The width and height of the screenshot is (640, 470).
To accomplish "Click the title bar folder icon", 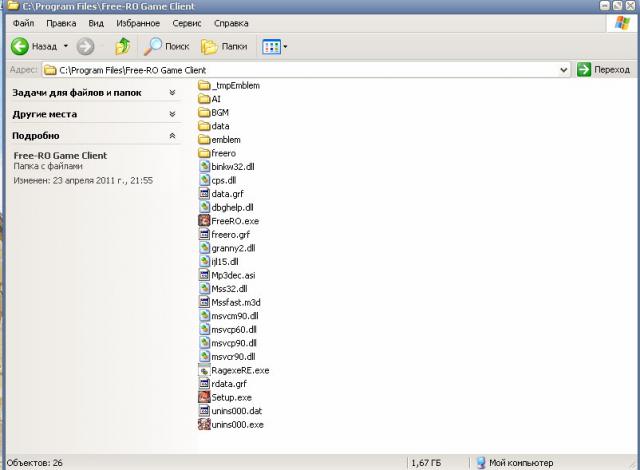I will point(13,6).
